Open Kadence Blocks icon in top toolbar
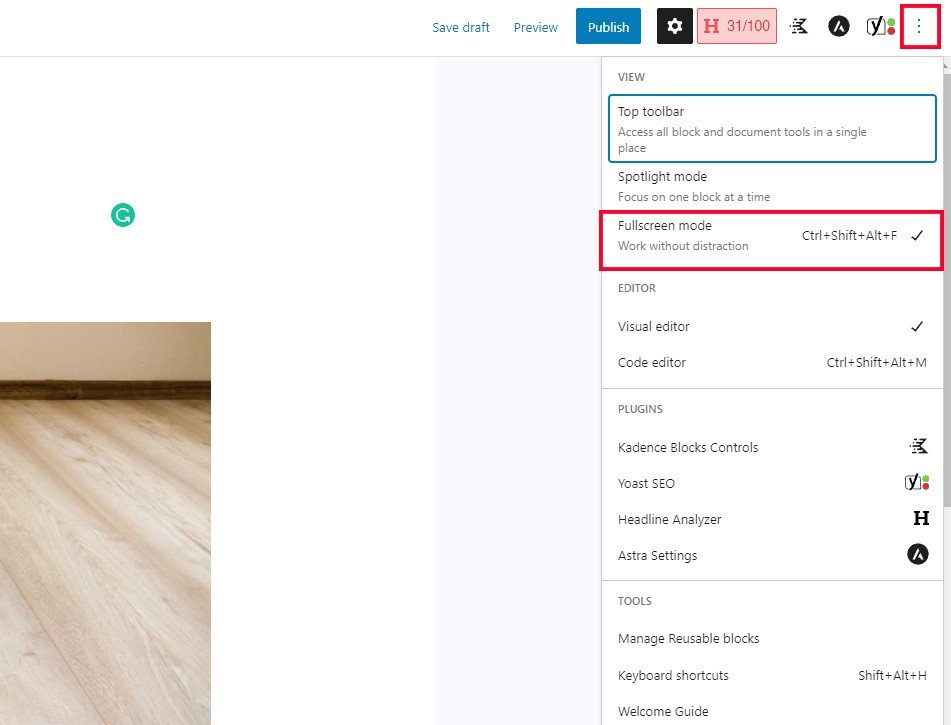The image size is (951, 725). pos(799,27)
